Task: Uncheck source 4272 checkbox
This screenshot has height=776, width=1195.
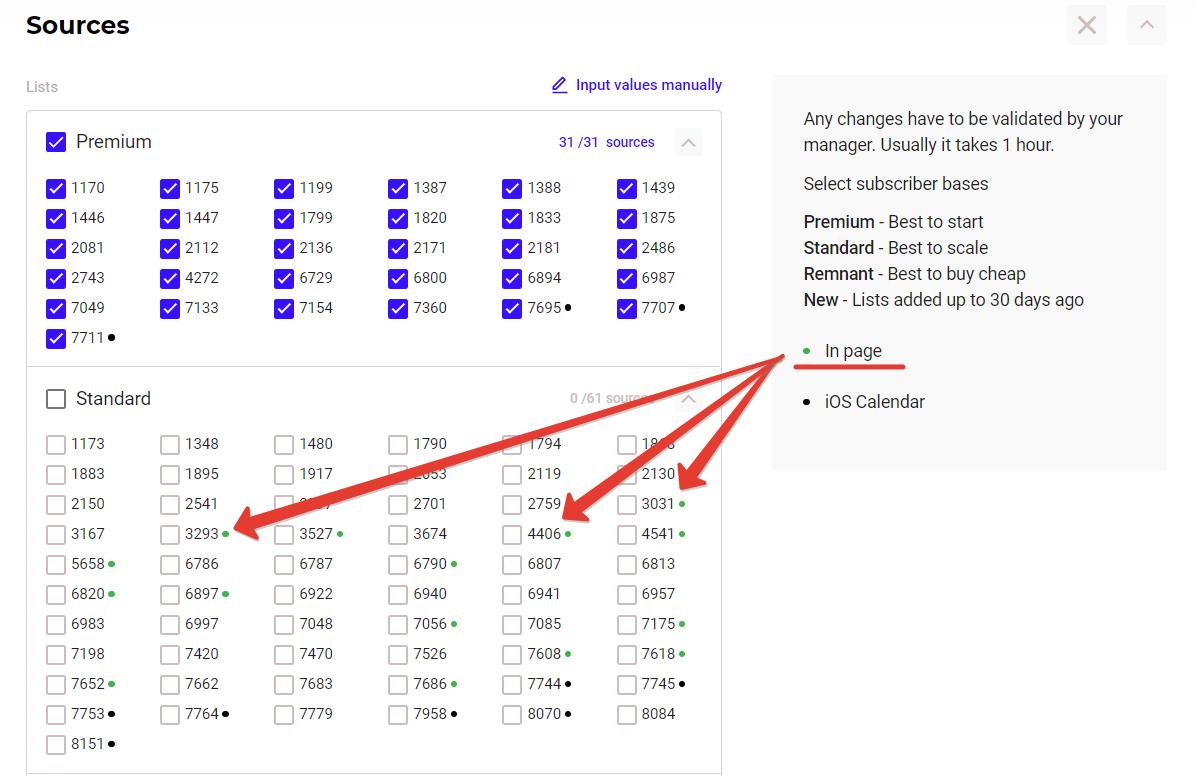Action: (x=170, y=278)
